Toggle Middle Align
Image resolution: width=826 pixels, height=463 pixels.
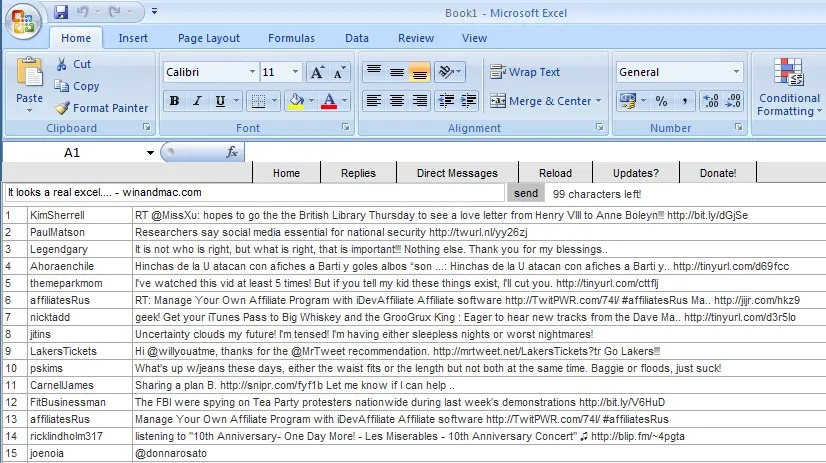397,72
